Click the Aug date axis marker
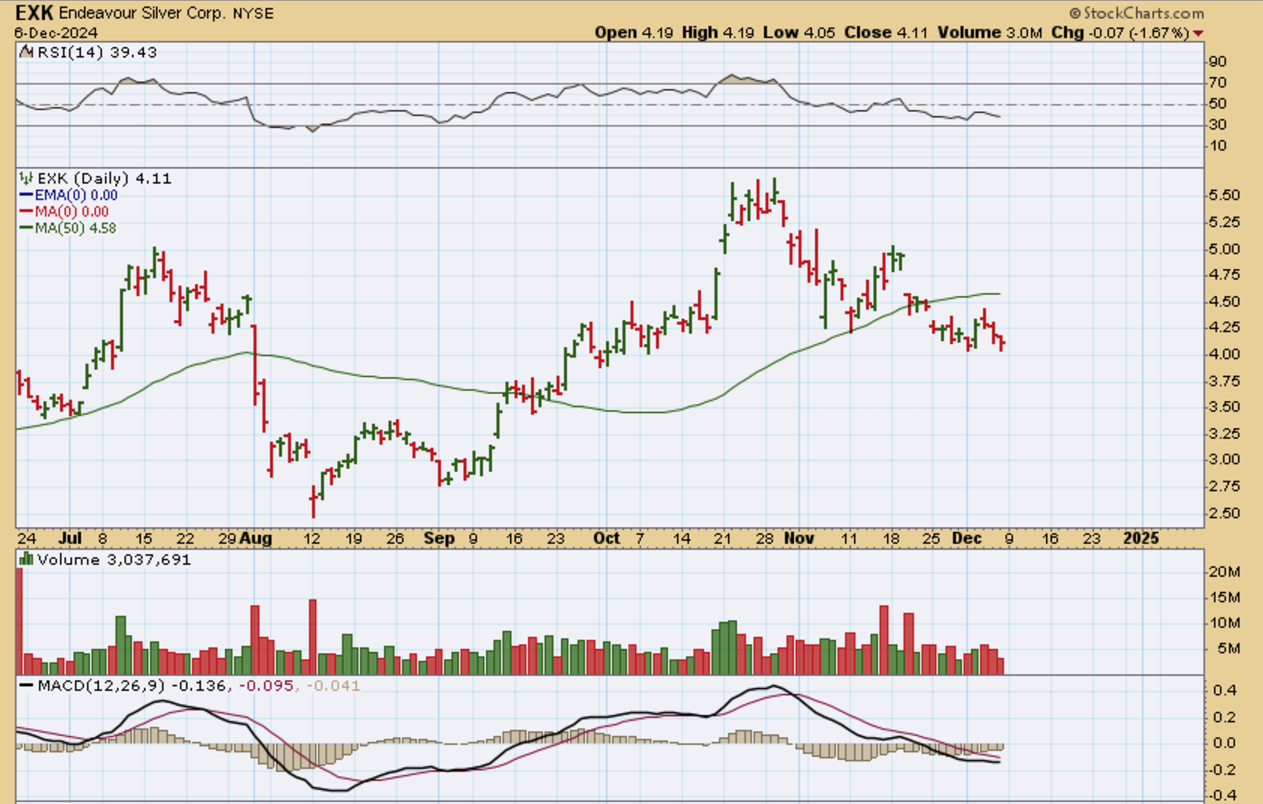Screen dimensions: 1263x804 [x=258, y=538]
